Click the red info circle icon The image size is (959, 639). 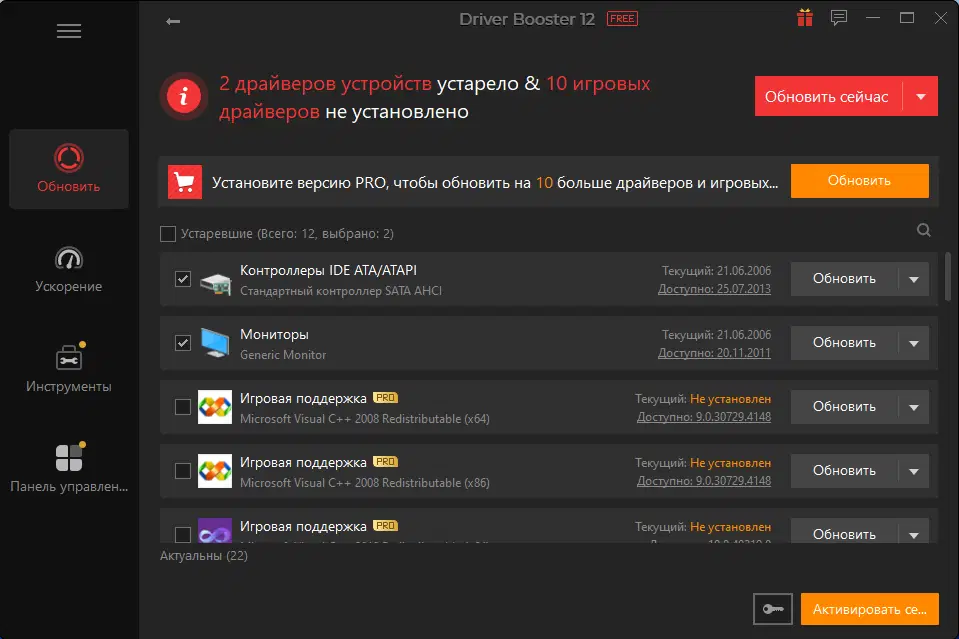tap(183, 96)
